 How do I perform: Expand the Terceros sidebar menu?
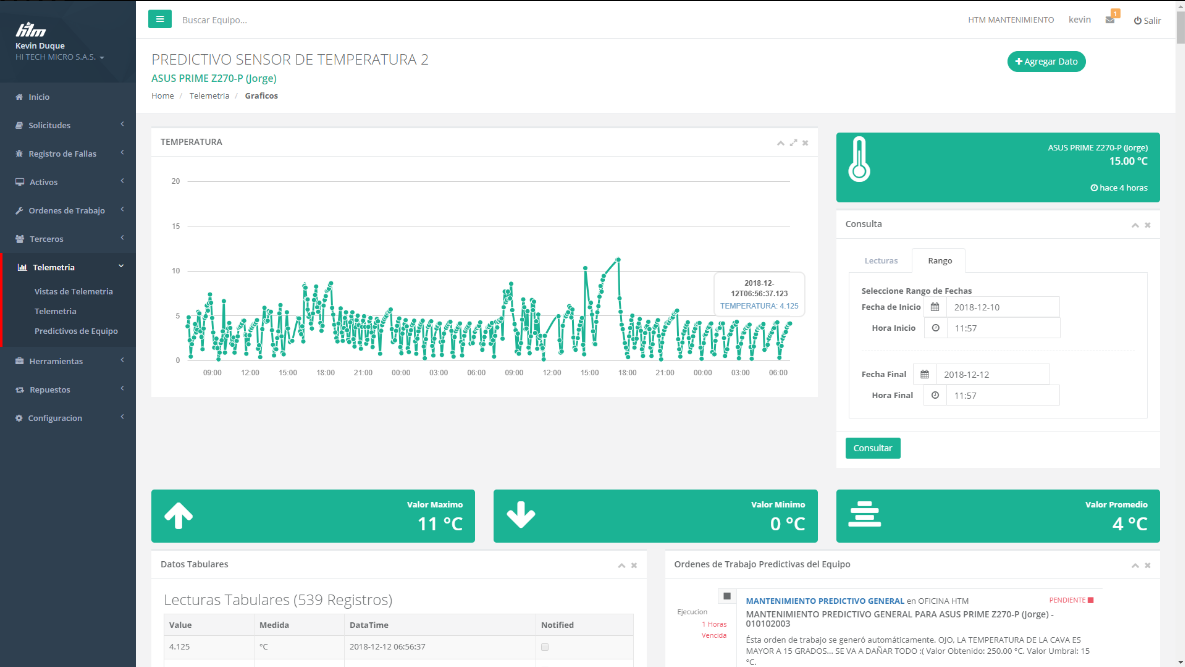(x=68, y=239)
